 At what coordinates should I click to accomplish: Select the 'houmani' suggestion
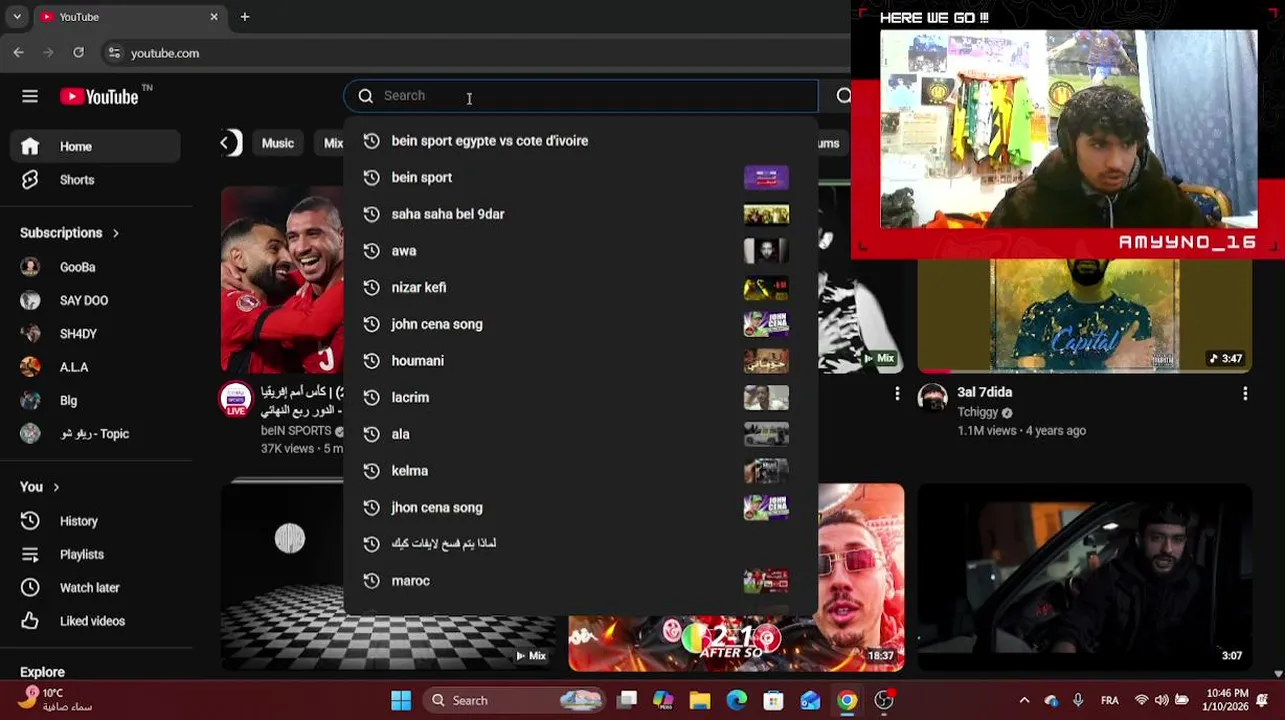[x=580, y=361]
